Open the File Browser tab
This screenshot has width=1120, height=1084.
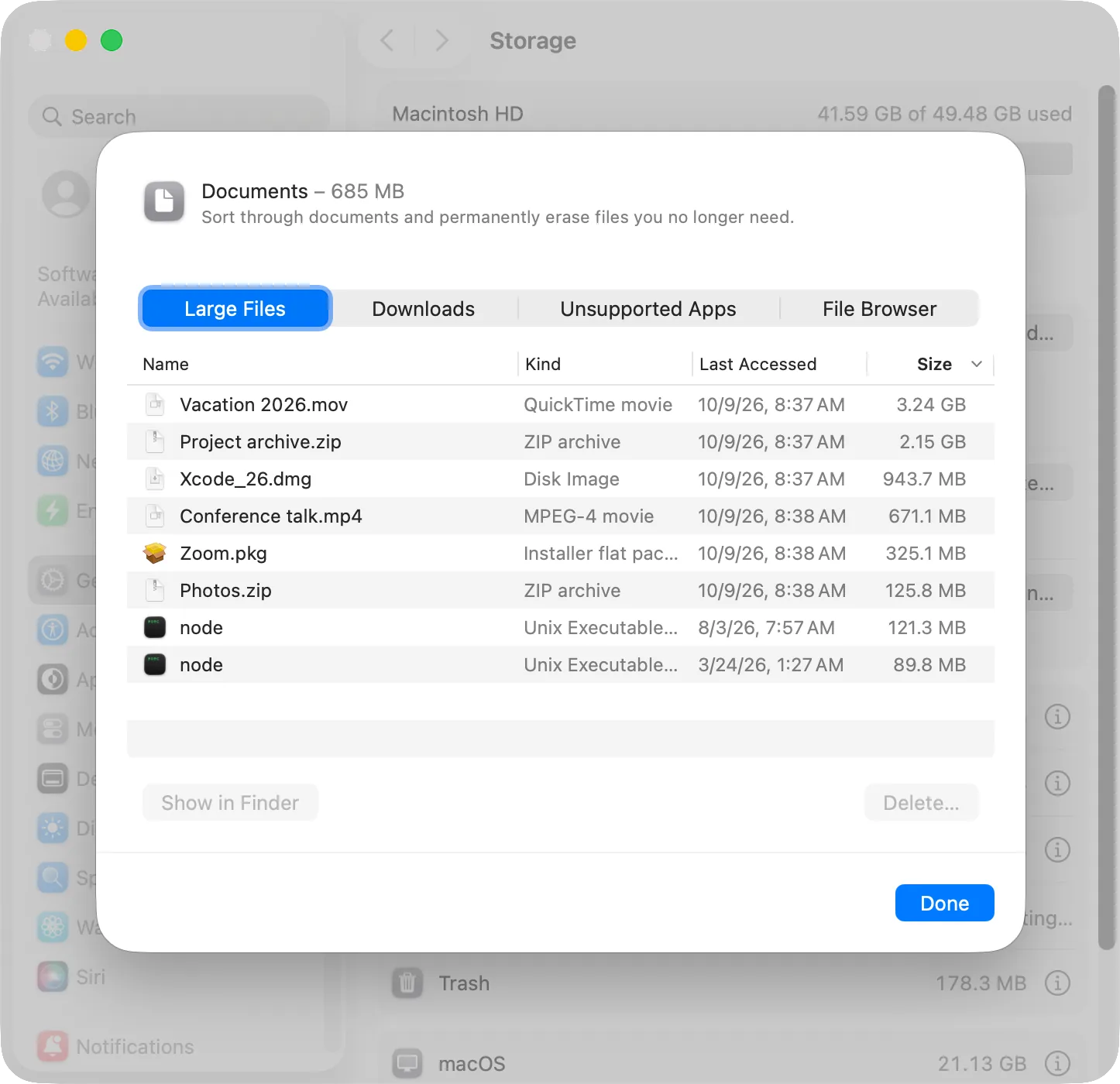click(x=880, y=309)
